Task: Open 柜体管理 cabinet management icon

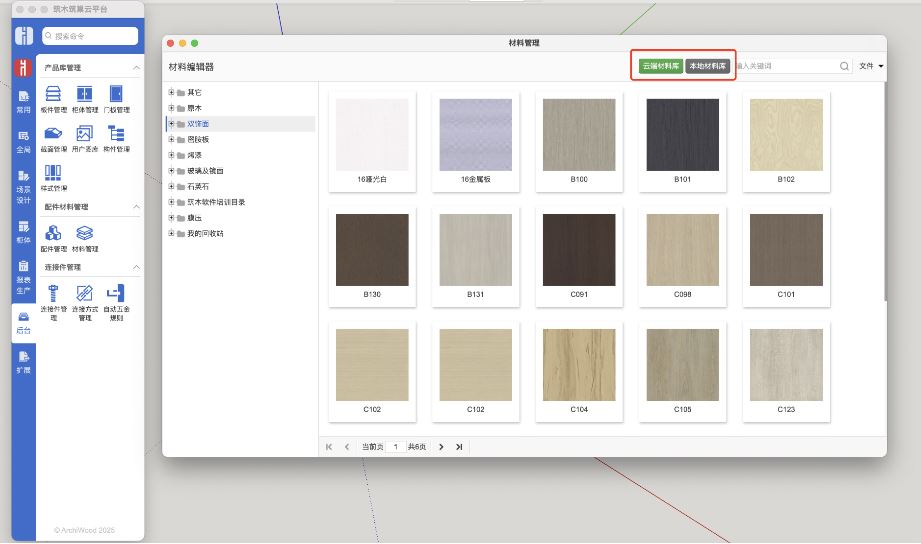Action: (x=85, y=94)
